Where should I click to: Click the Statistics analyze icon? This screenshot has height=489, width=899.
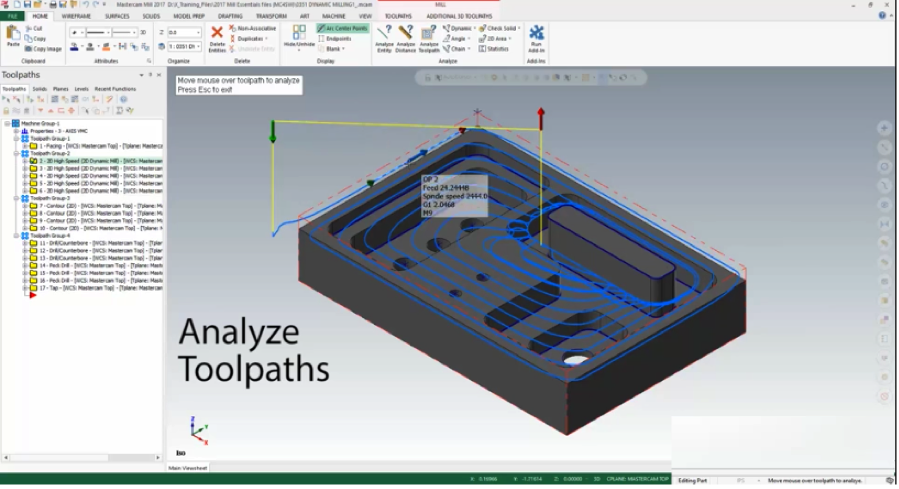coord(482,49)
